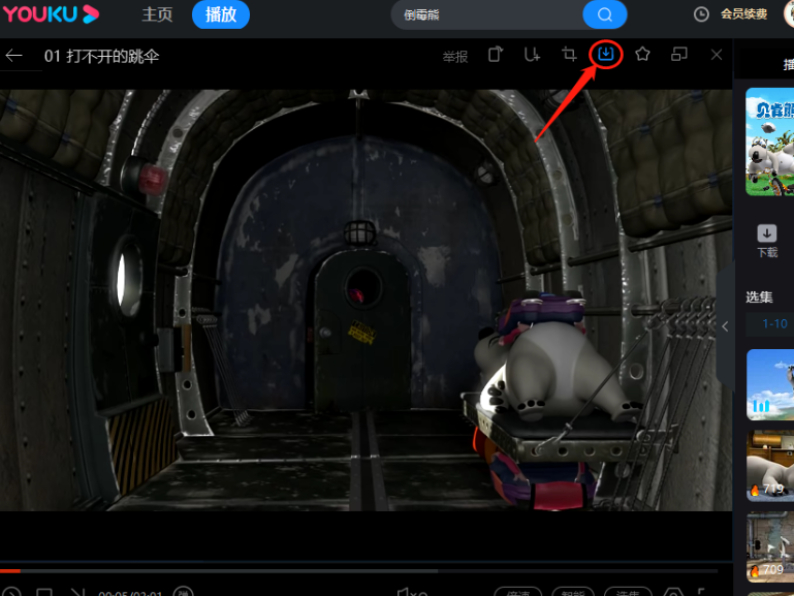Open mini-player picture-in-picture icon
Image resolution: width=794 pixels, height=596 pixels.
click(679, 54)
